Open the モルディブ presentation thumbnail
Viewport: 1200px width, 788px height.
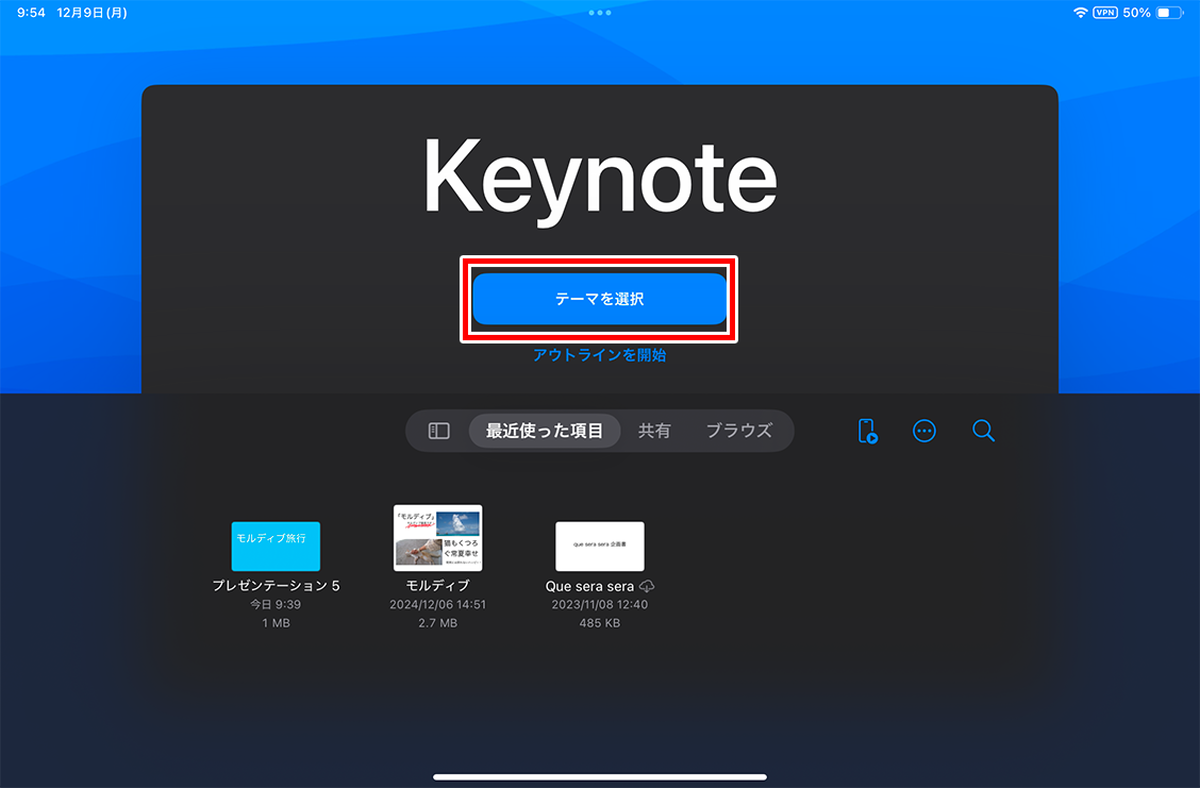pyautogui.click(x=438, y=537)
